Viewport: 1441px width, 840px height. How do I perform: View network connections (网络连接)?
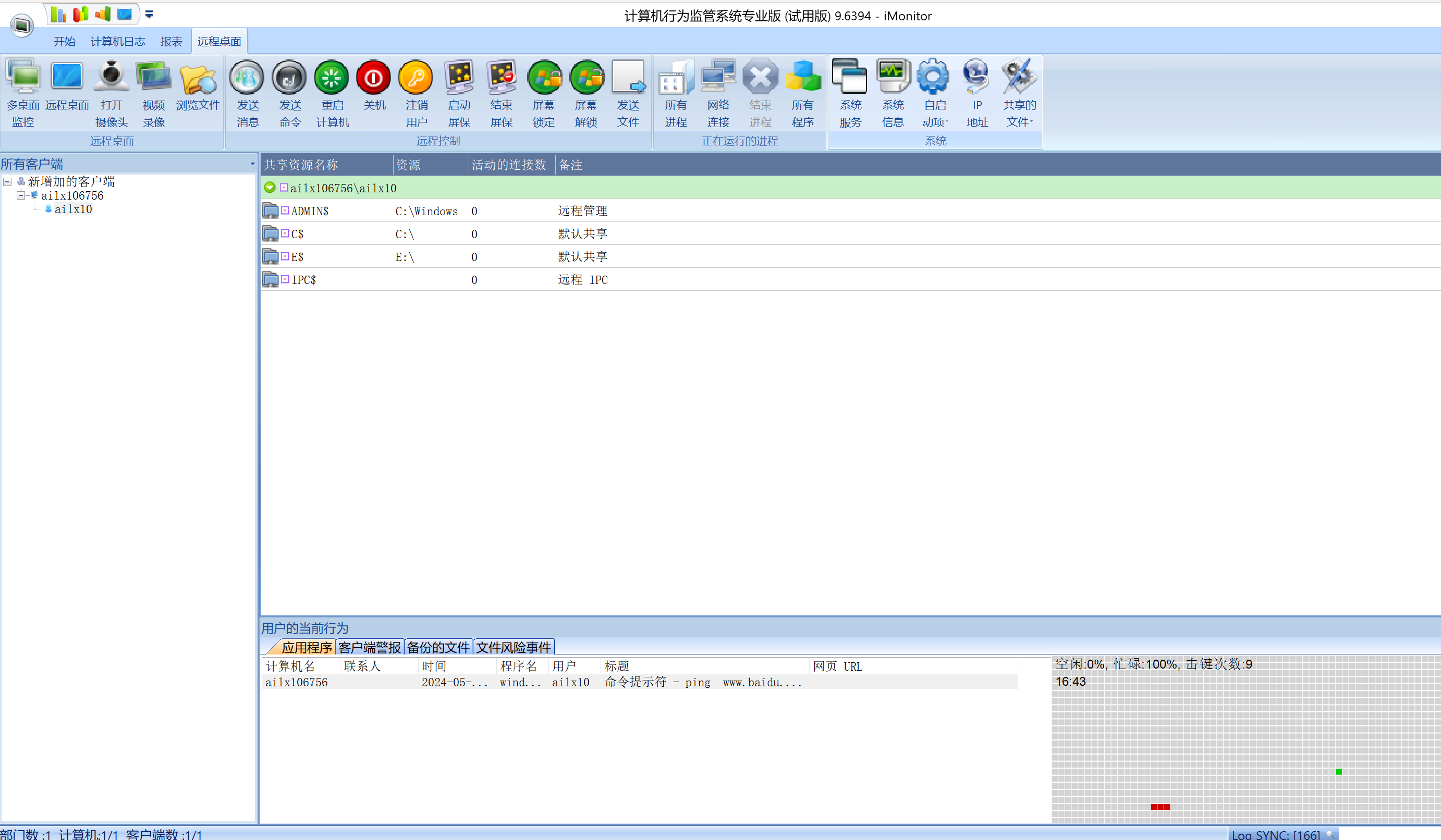pyautogui.click(x=718, y=94)
